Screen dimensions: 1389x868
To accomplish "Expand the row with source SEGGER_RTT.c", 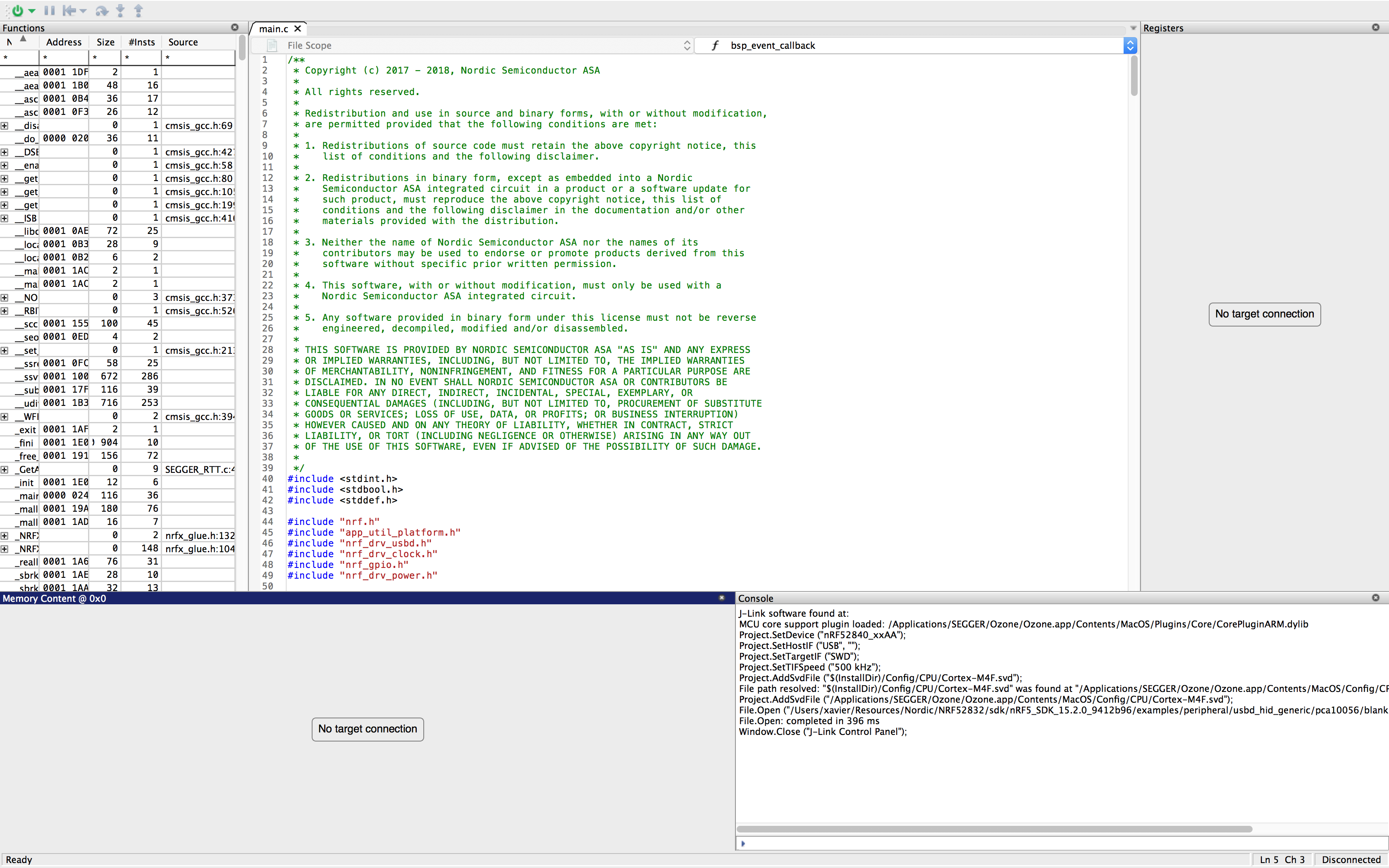I will pyautogui.click(x=5, y=470).
